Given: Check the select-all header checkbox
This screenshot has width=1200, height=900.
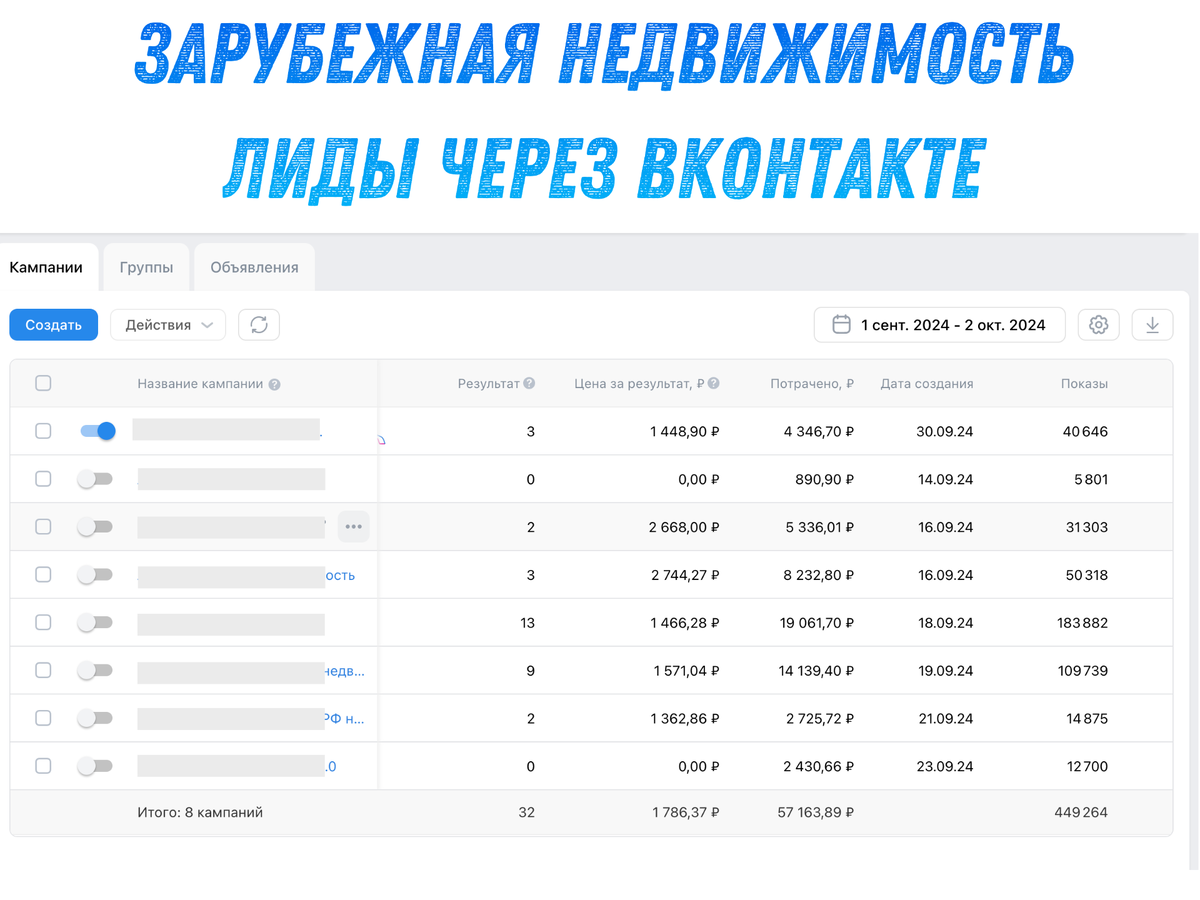Looking at the screenshot, I should (x=43, y=383).
